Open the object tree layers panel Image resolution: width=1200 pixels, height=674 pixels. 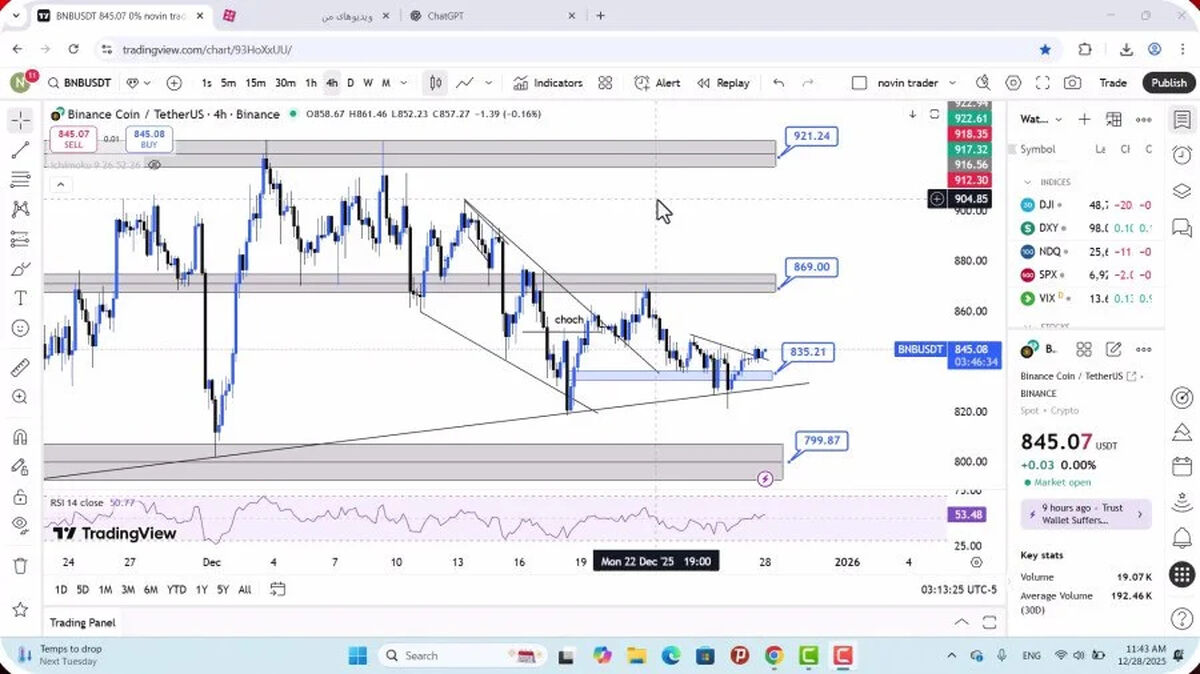tap(1182, 192)
